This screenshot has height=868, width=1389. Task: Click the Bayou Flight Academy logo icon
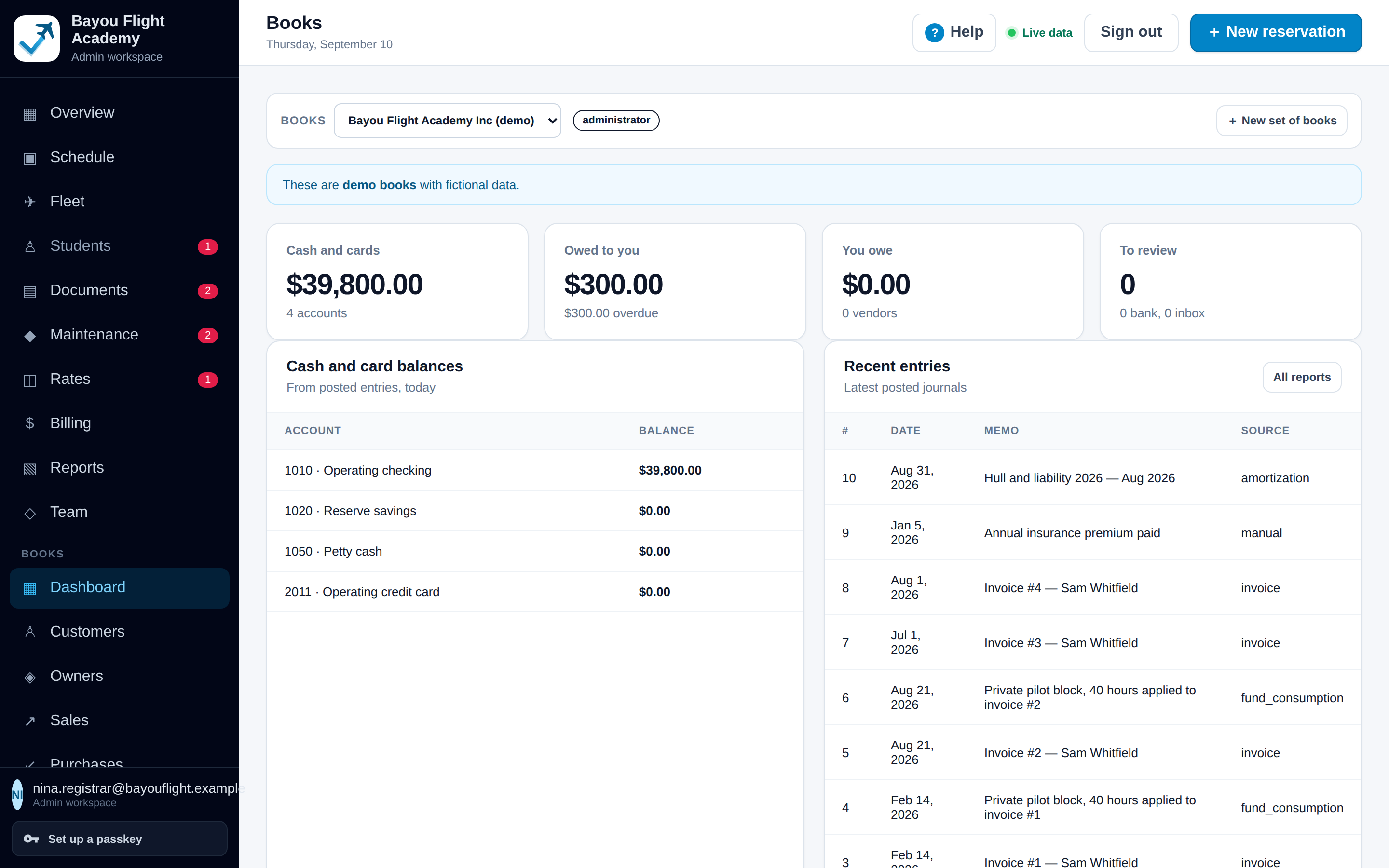(x=36, y=38)
